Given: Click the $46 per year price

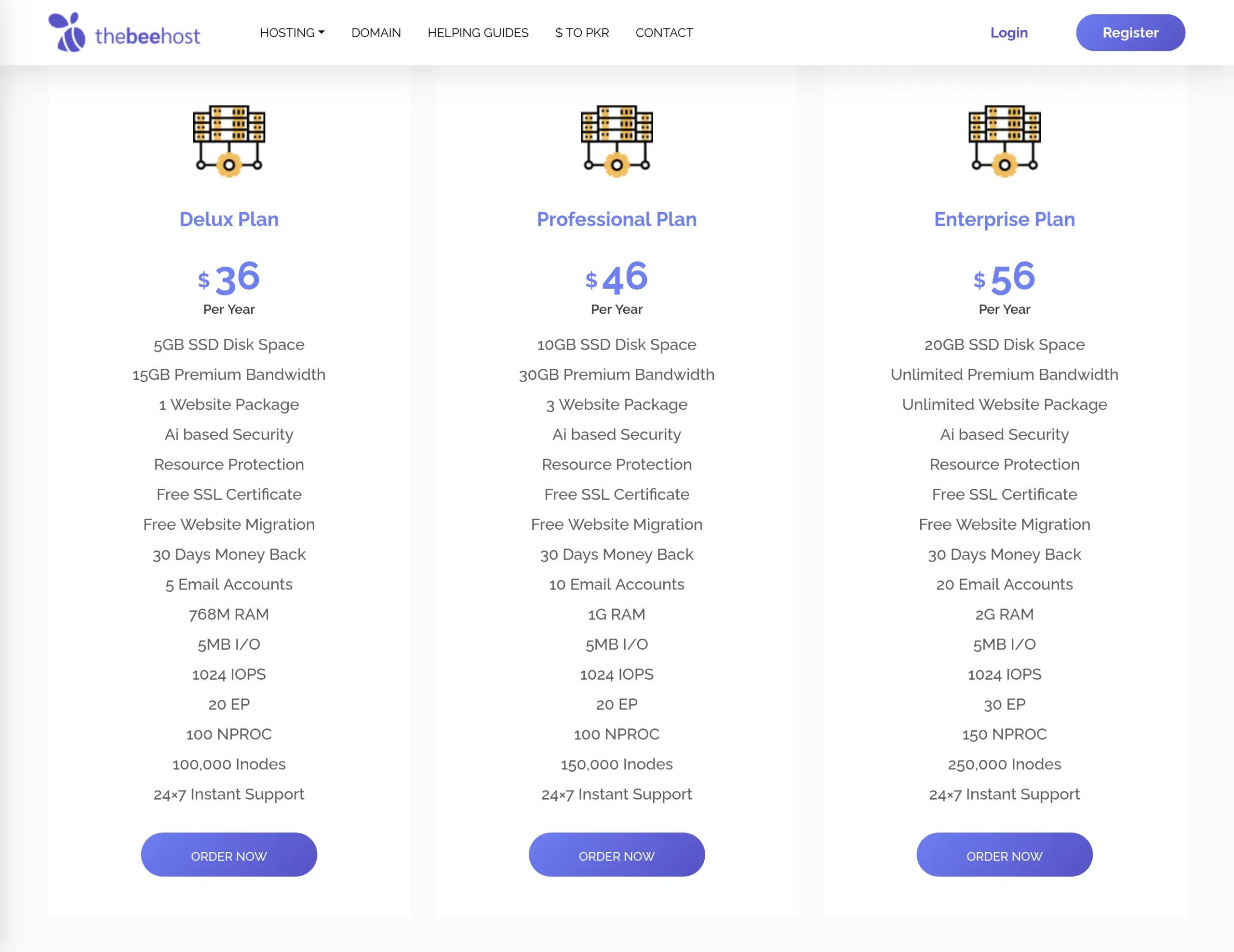Looking at the screenshot, I should (x=617, y=278).
